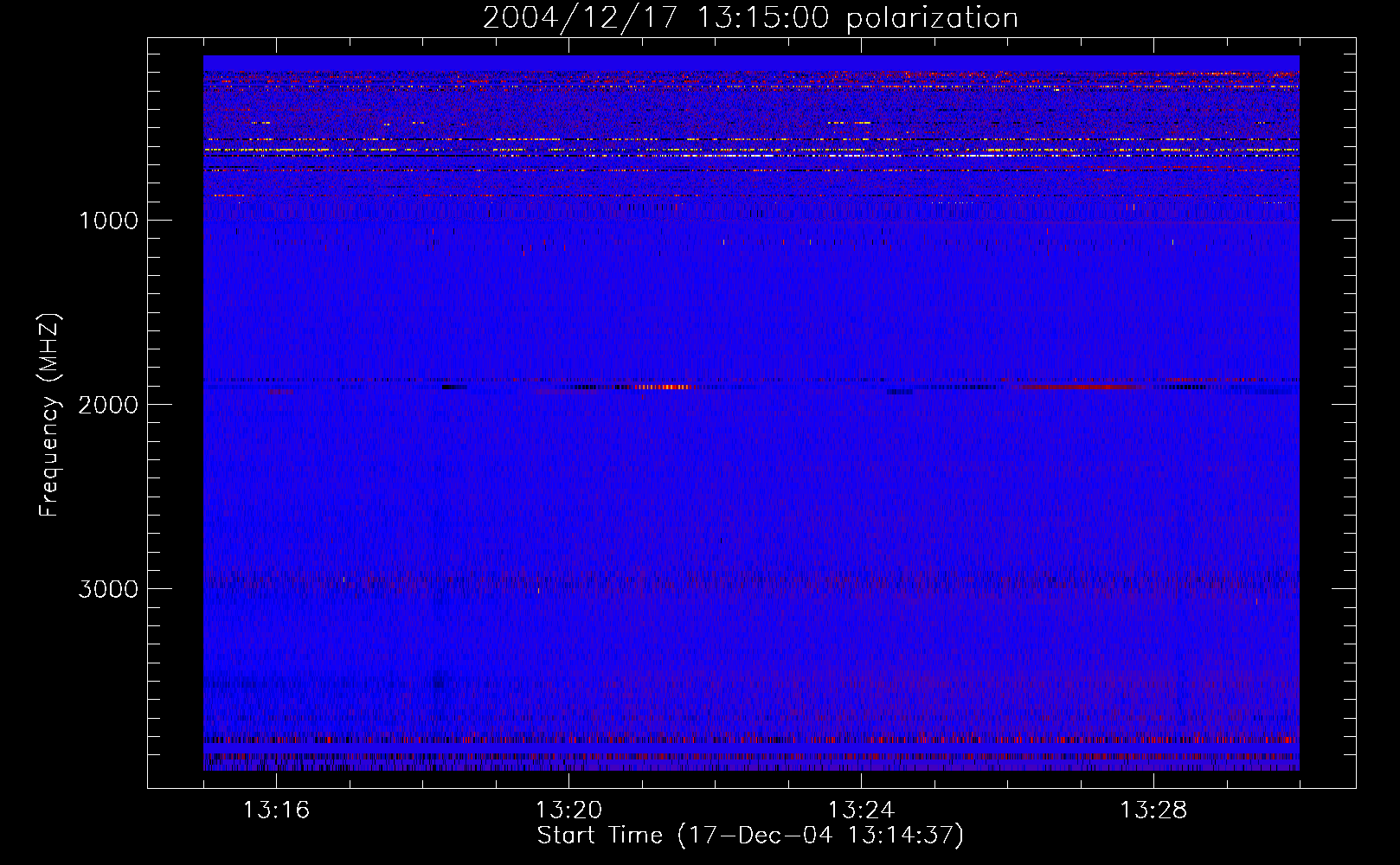Viewport: 1400px width, 865px height.
Task: Click the plot title '2004/12/17 13:15:00 polarization'
Action: point(750,17)
